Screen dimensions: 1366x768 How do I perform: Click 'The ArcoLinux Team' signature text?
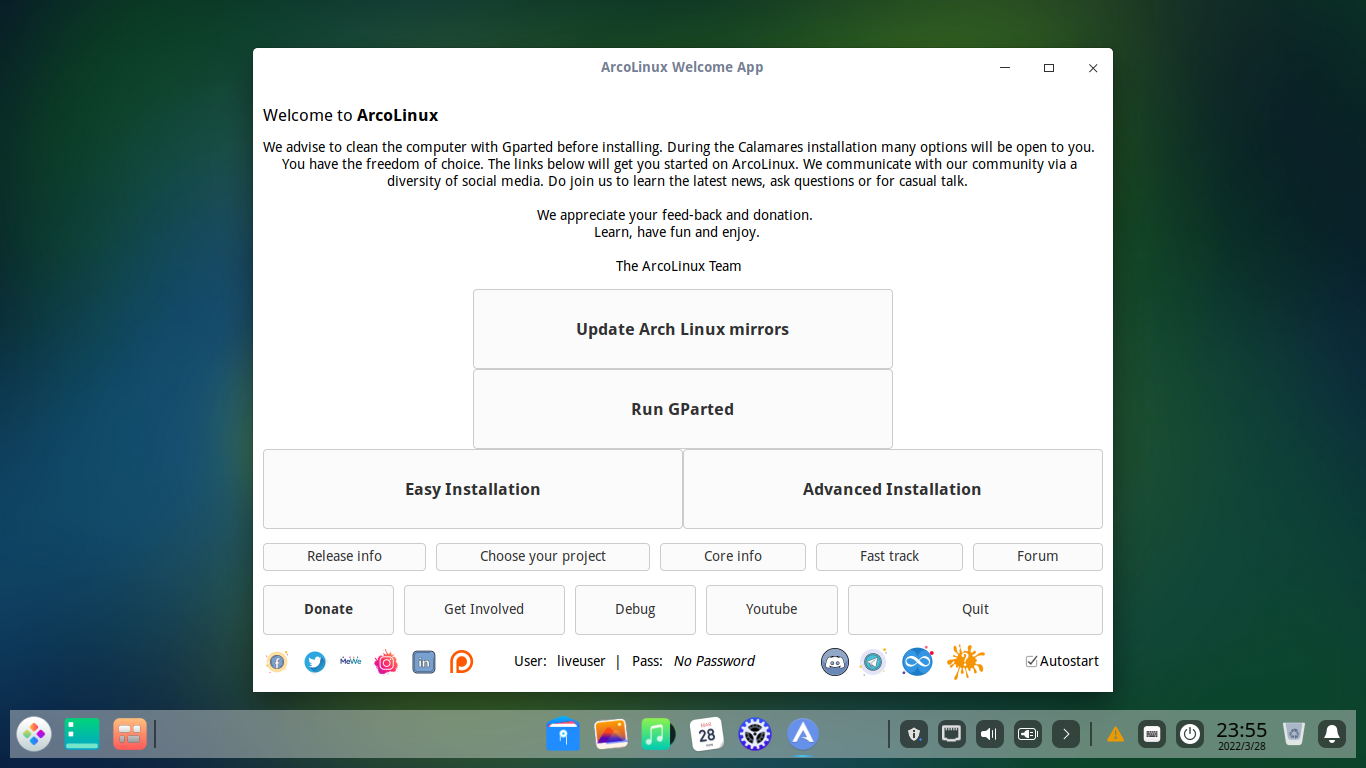click(679, 266)
